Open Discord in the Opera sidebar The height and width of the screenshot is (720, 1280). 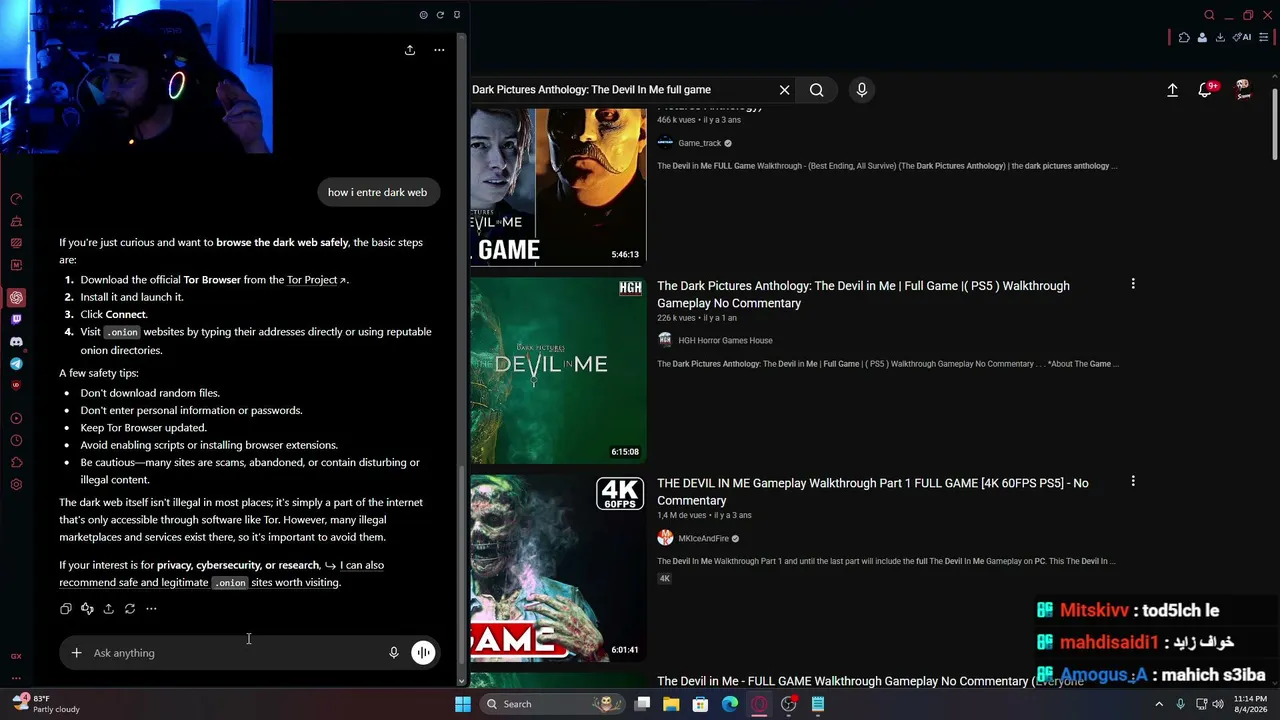16,342
